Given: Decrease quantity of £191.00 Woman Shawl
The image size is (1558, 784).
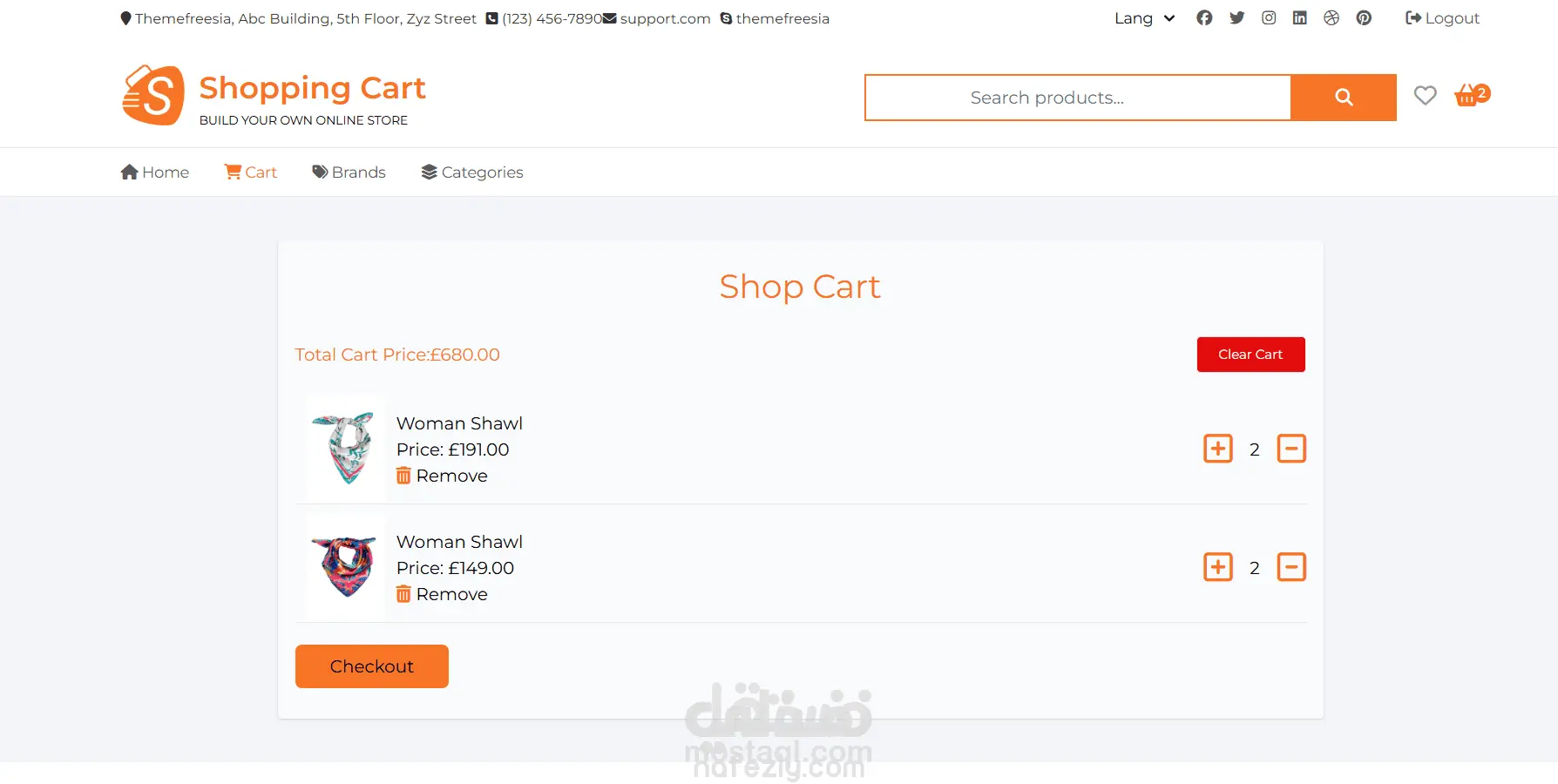Looking at the screenshot, I should point(1291,449).
